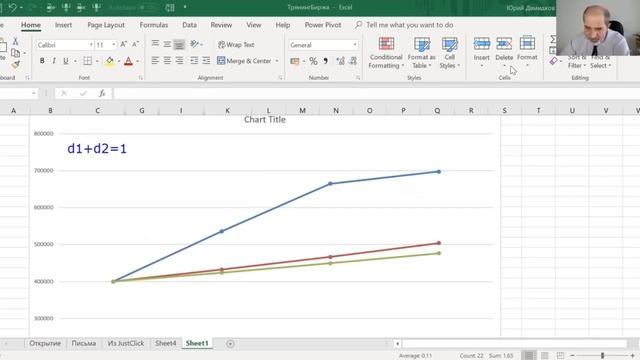Open the Data tab
Image resolution: width=640 pixels, height=360 pixels.
pyautogui.click(x=189, y=25)
